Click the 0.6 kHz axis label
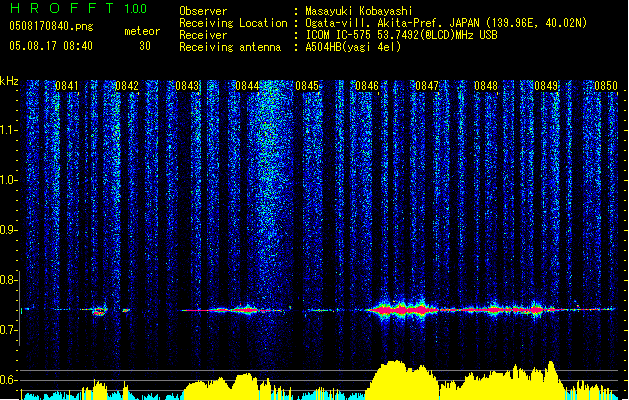 [8, 380]
